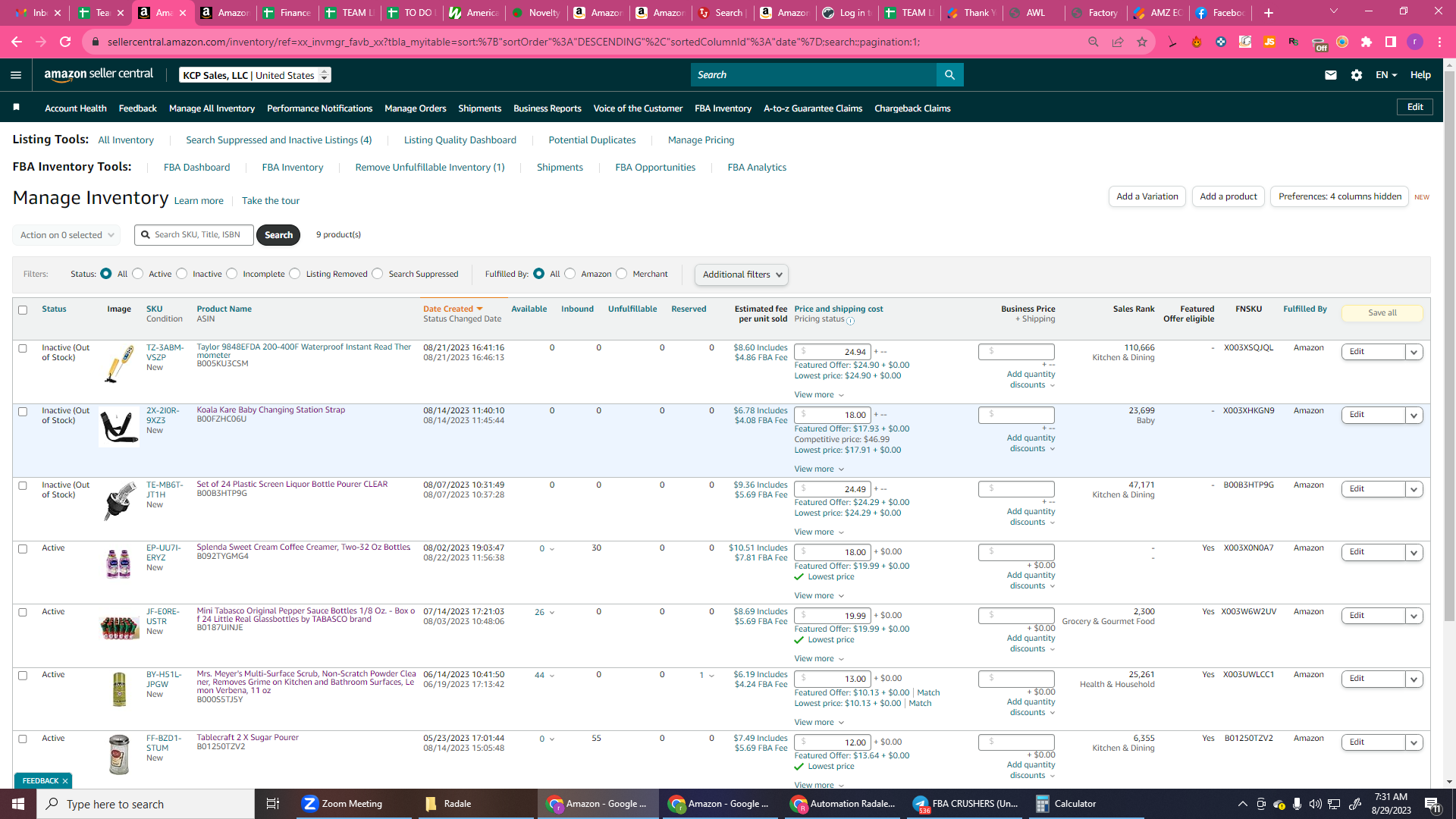This screenshot has height=819, width=1456.
Task: Go to Voice of the Customer
Action: pyautogui.click(x=638, y=108)
